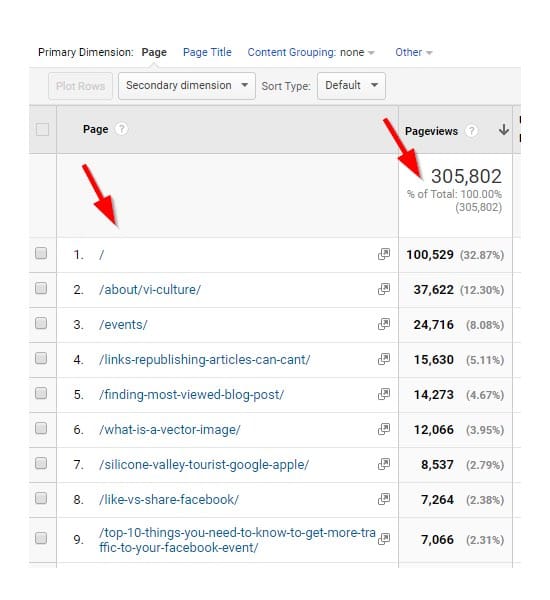Viewport: 550px width, 600px height.
Task: Select the % of Total: 100.00% text
Action: pos(454,194)
